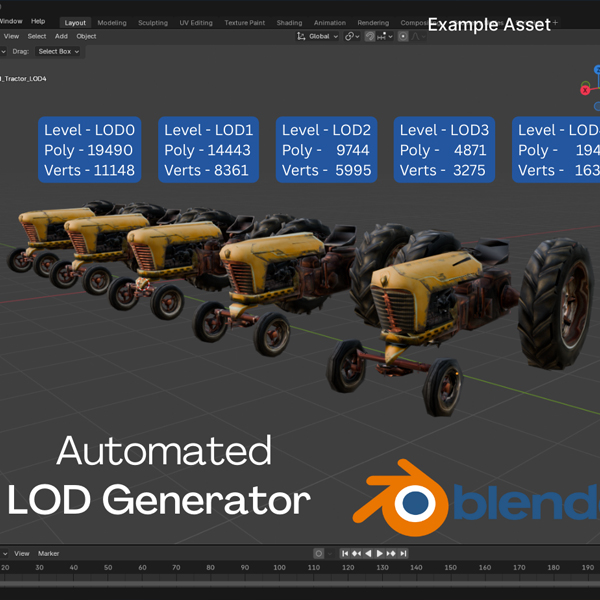Jump to the previous keyframe
The height and width of the screenshot is (600, 600).
(x=356, y=553)
